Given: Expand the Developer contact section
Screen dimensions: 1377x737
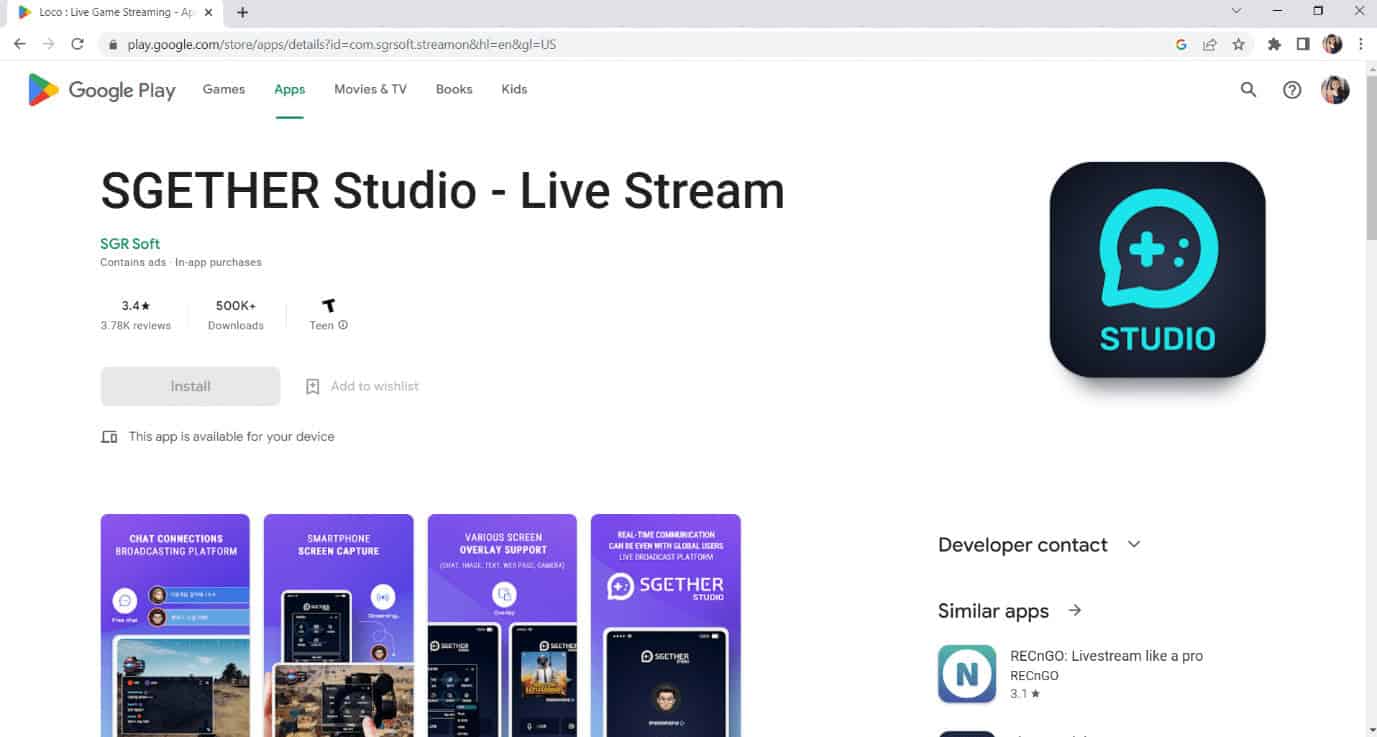Looking at the screenshot, I should pyautogui.click(x=1133, y=544).
